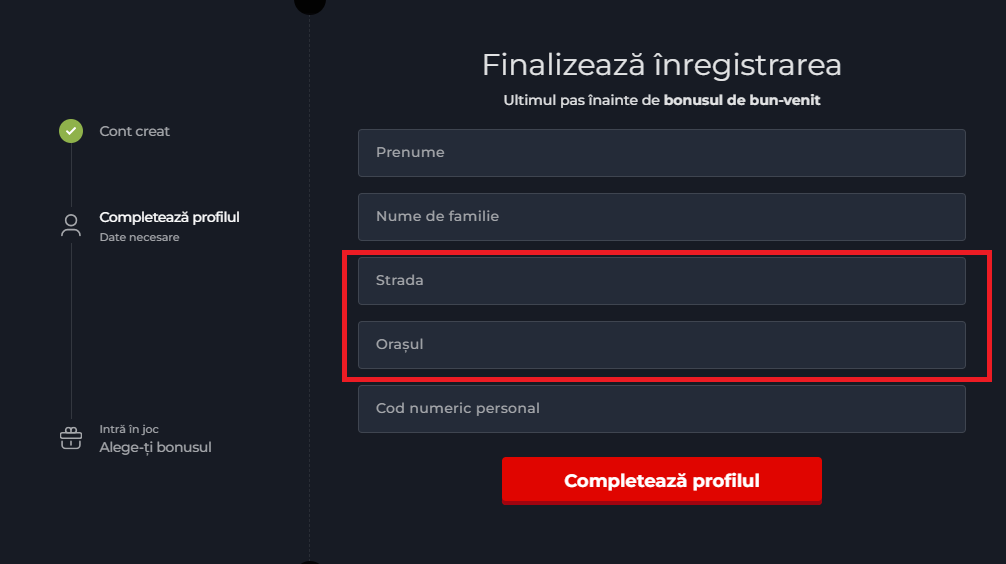Focus the Prenume input field
The width and height of the screenshot is (1006, 564).
tap(661, 153)
